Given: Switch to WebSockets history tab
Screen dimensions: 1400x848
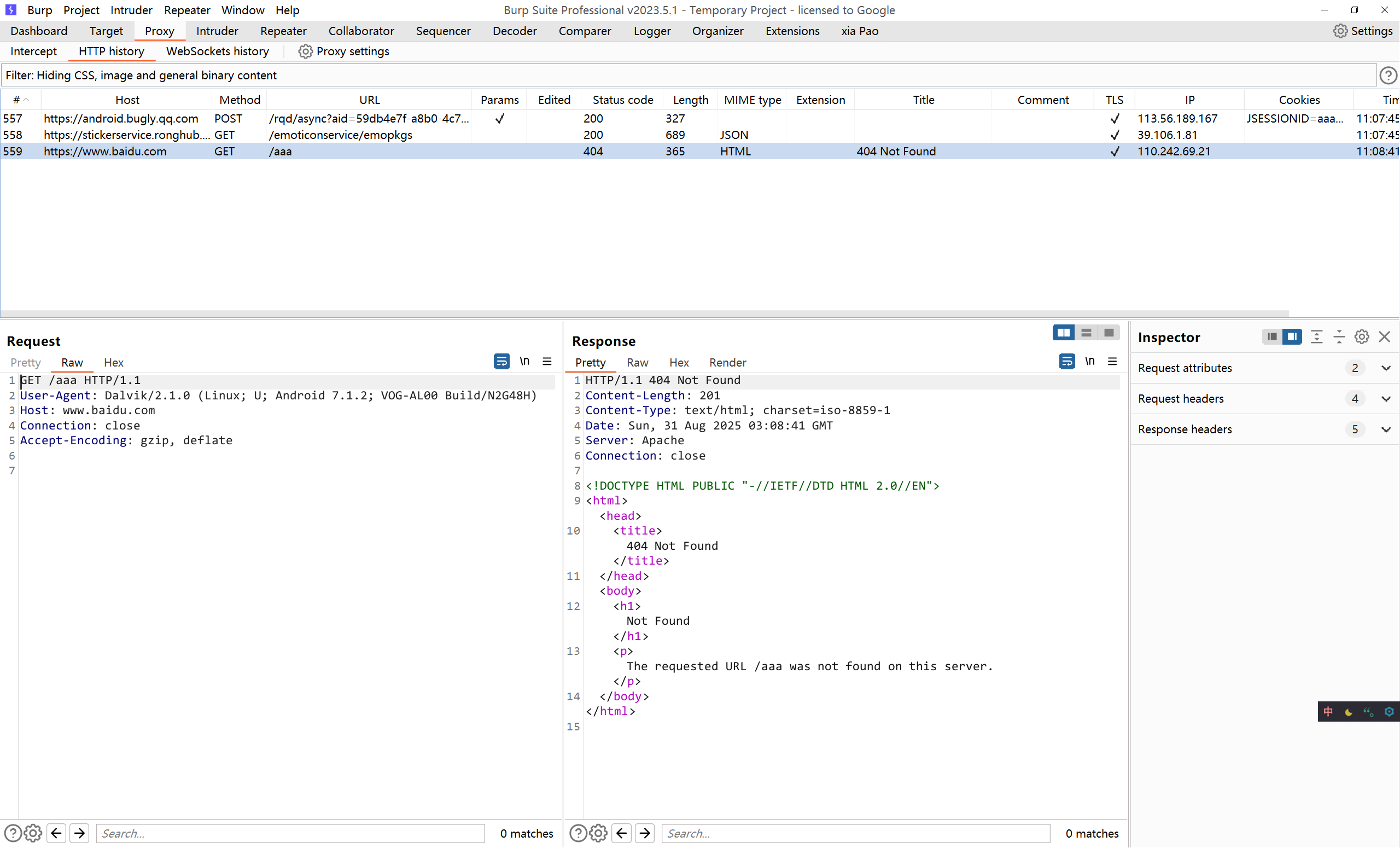Looking at the screenshot, I should coord(217,51).
